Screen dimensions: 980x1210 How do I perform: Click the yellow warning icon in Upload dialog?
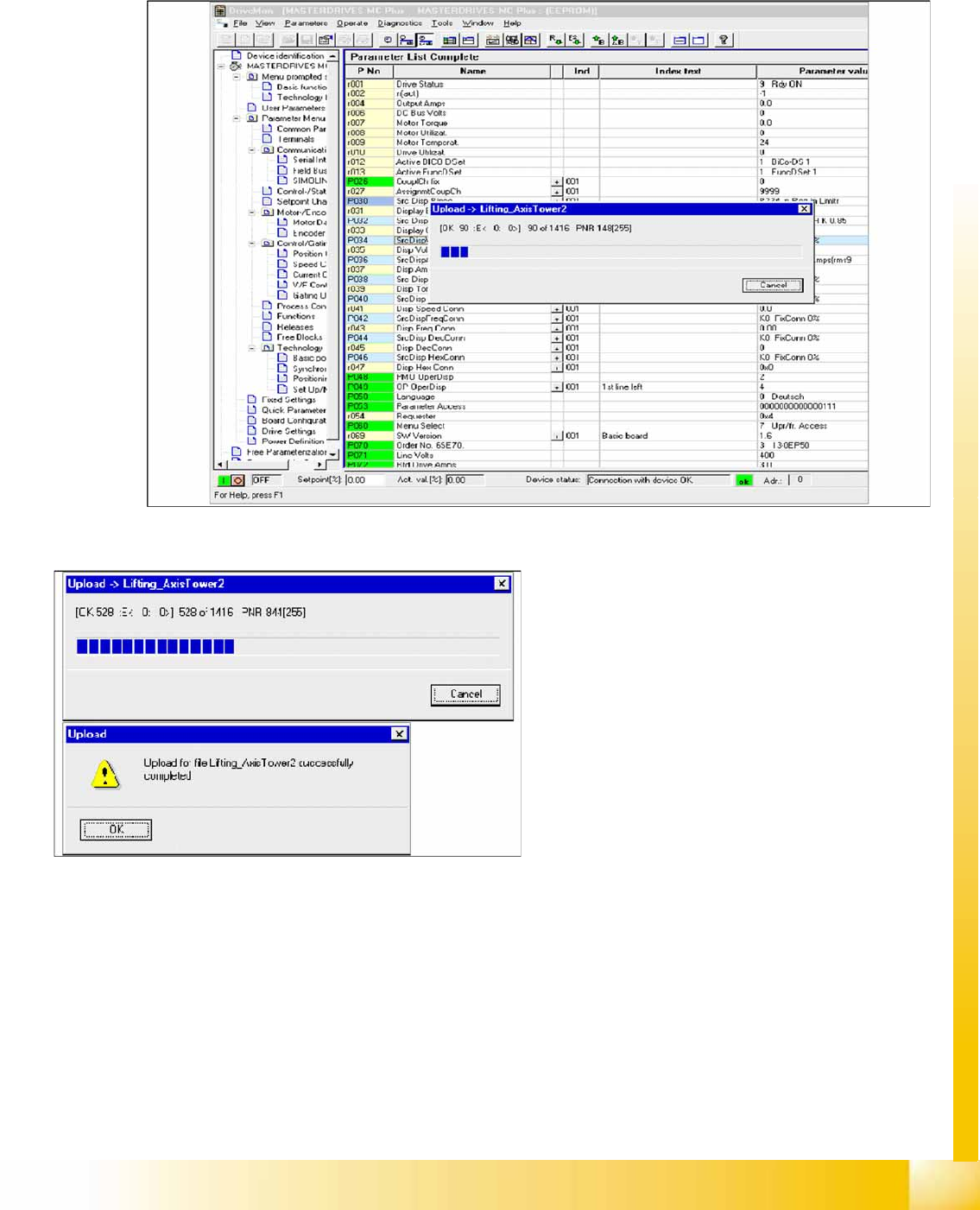[105, 774]
